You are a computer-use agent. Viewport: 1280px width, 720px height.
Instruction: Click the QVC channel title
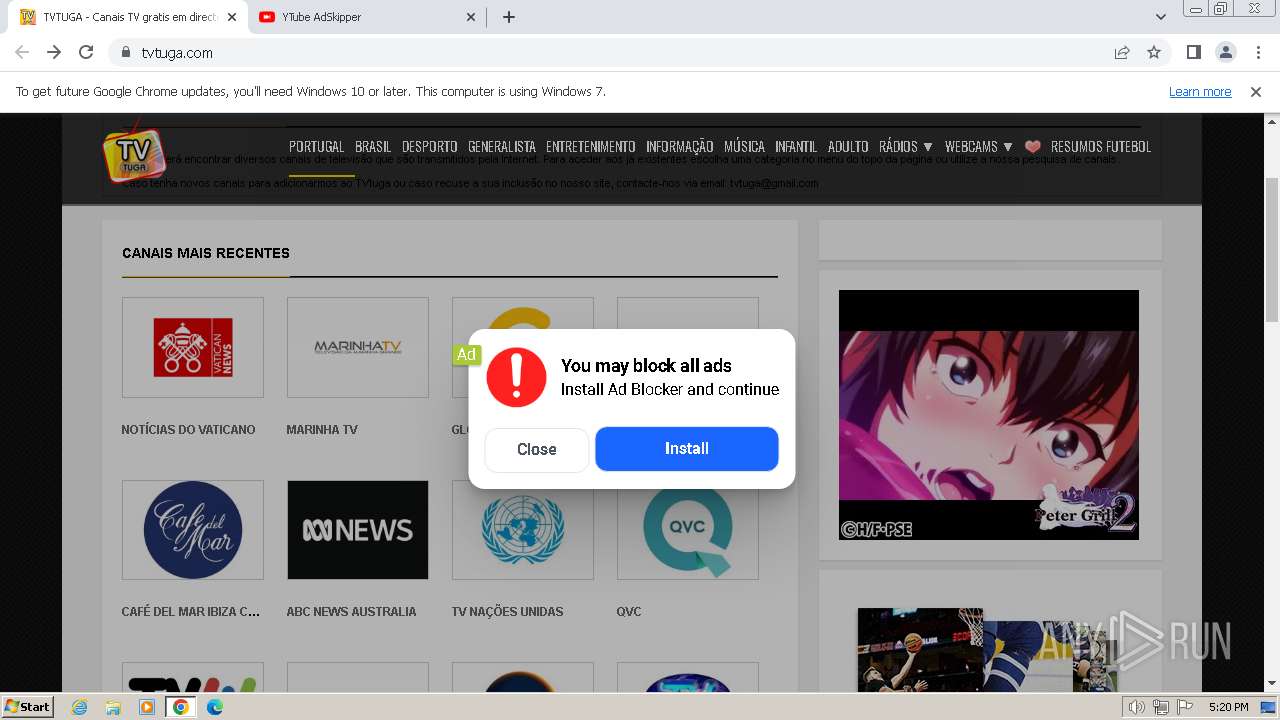(x=629, y=611)
